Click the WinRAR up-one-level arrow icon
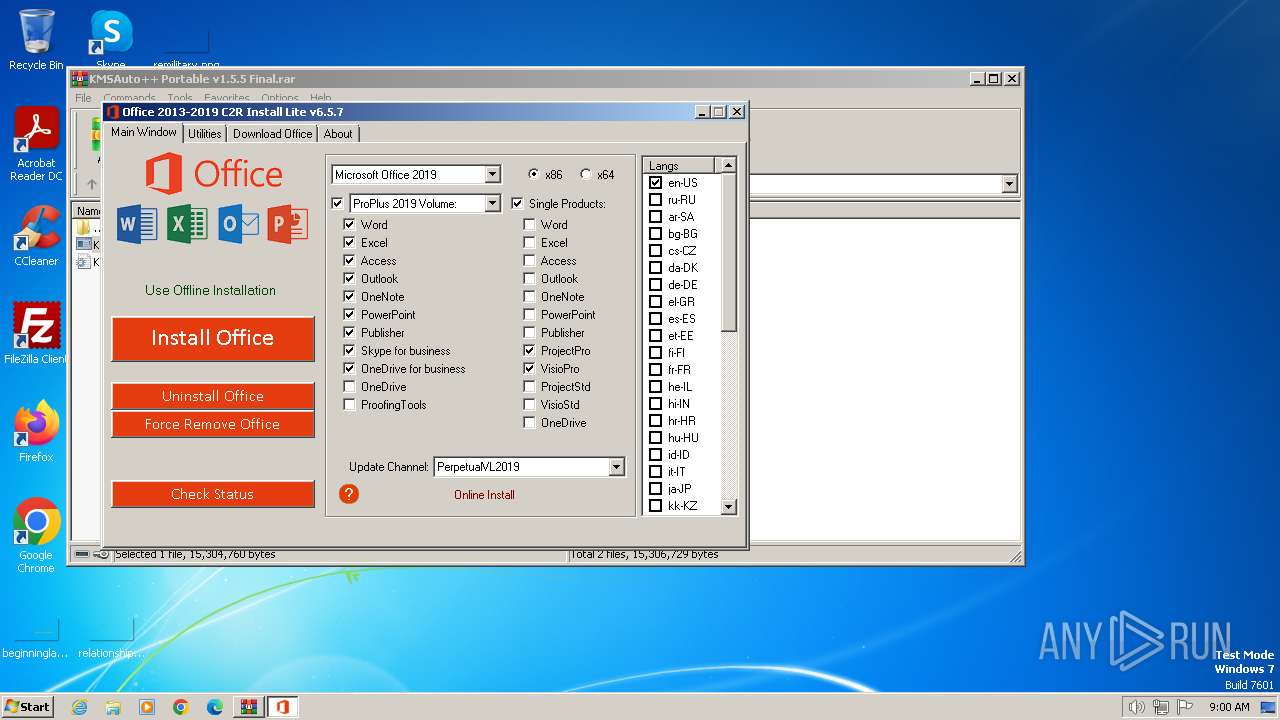This screenshot has height=720, width=1280. [x=91, y=184]
